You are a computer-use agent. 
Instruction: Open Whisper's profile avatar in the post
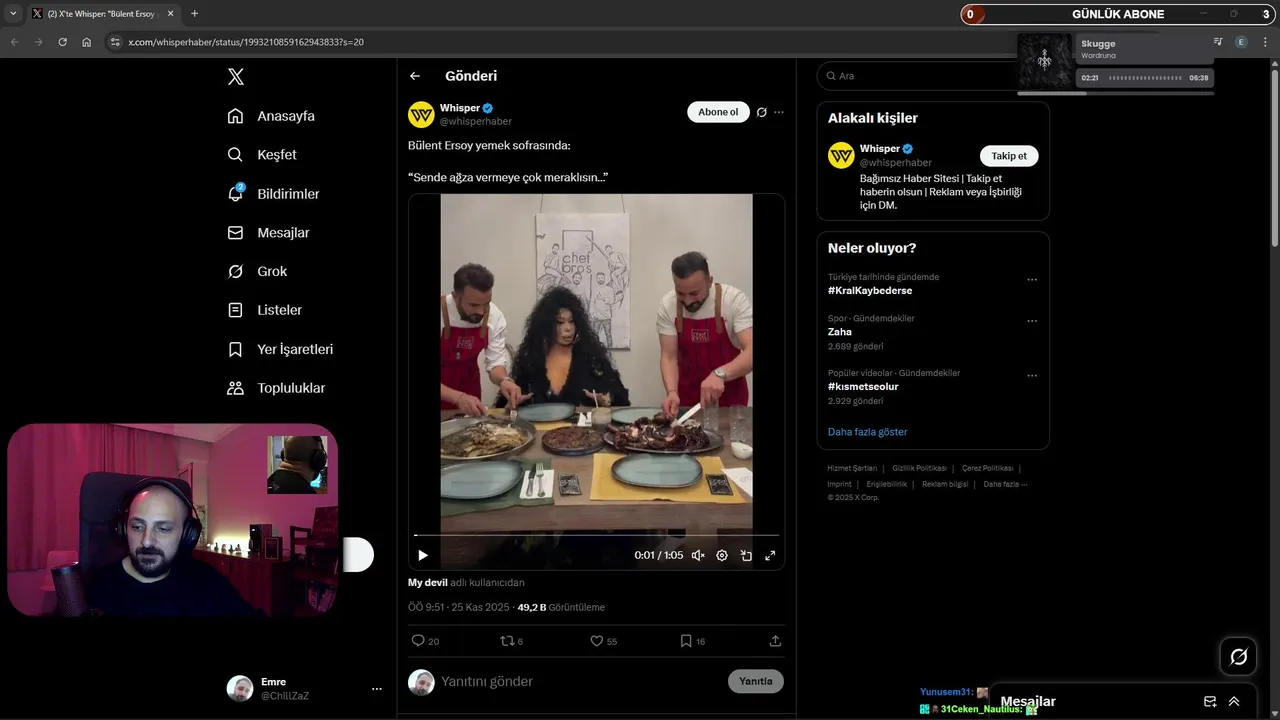pyautogui.click(x=421, y=114)
